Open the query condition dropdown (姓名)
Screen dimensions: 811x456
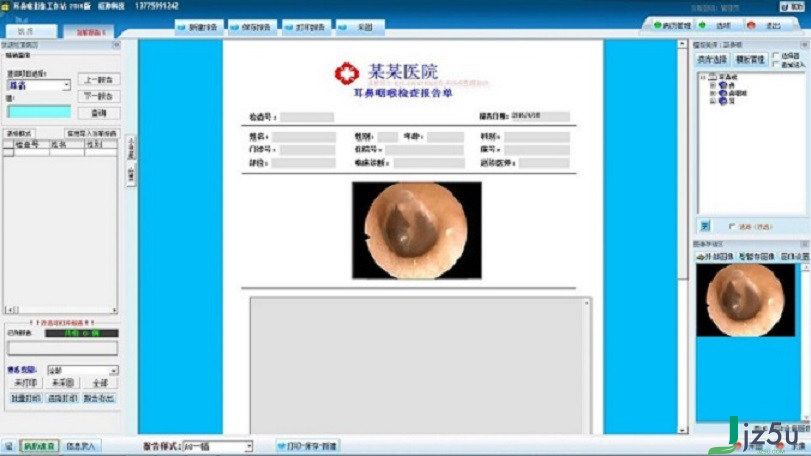point(39,85)
